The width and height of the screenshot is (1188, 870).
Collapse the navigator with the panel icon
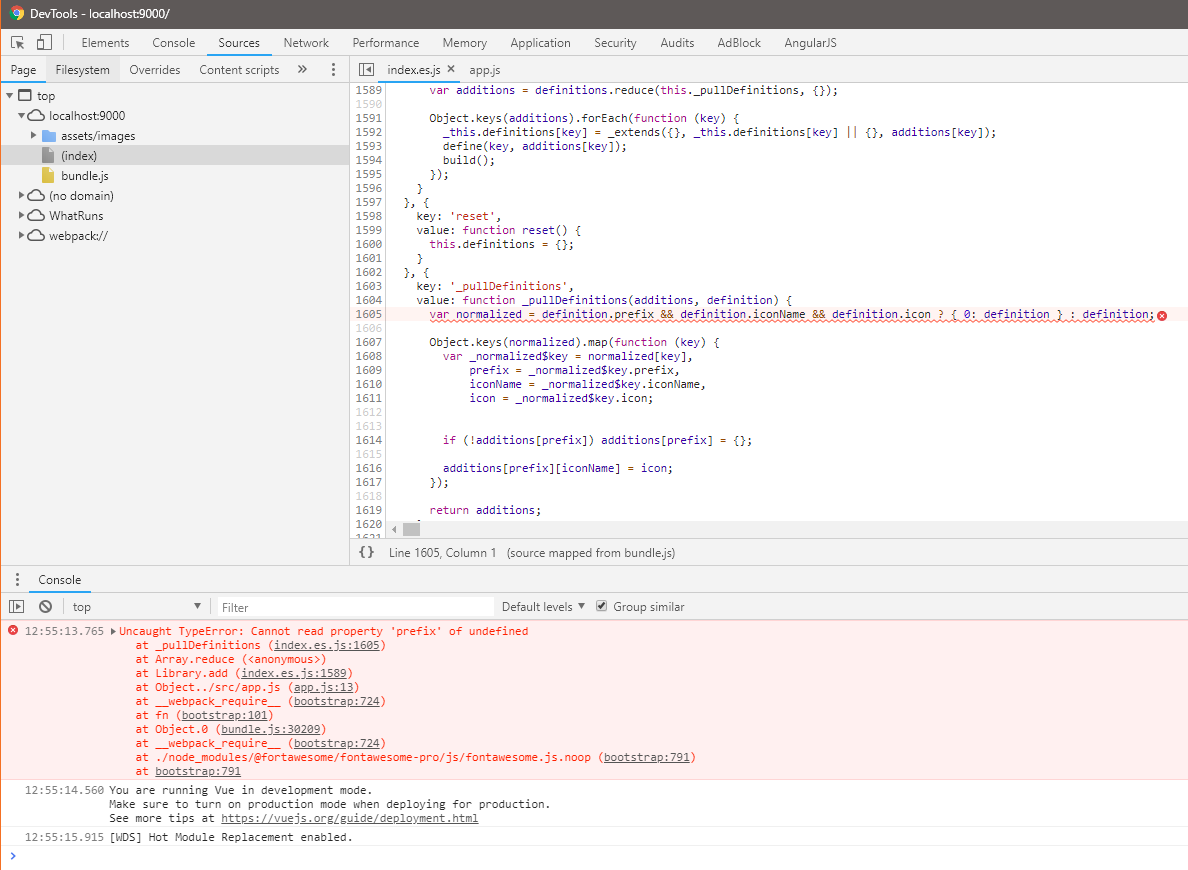[367, 69]
